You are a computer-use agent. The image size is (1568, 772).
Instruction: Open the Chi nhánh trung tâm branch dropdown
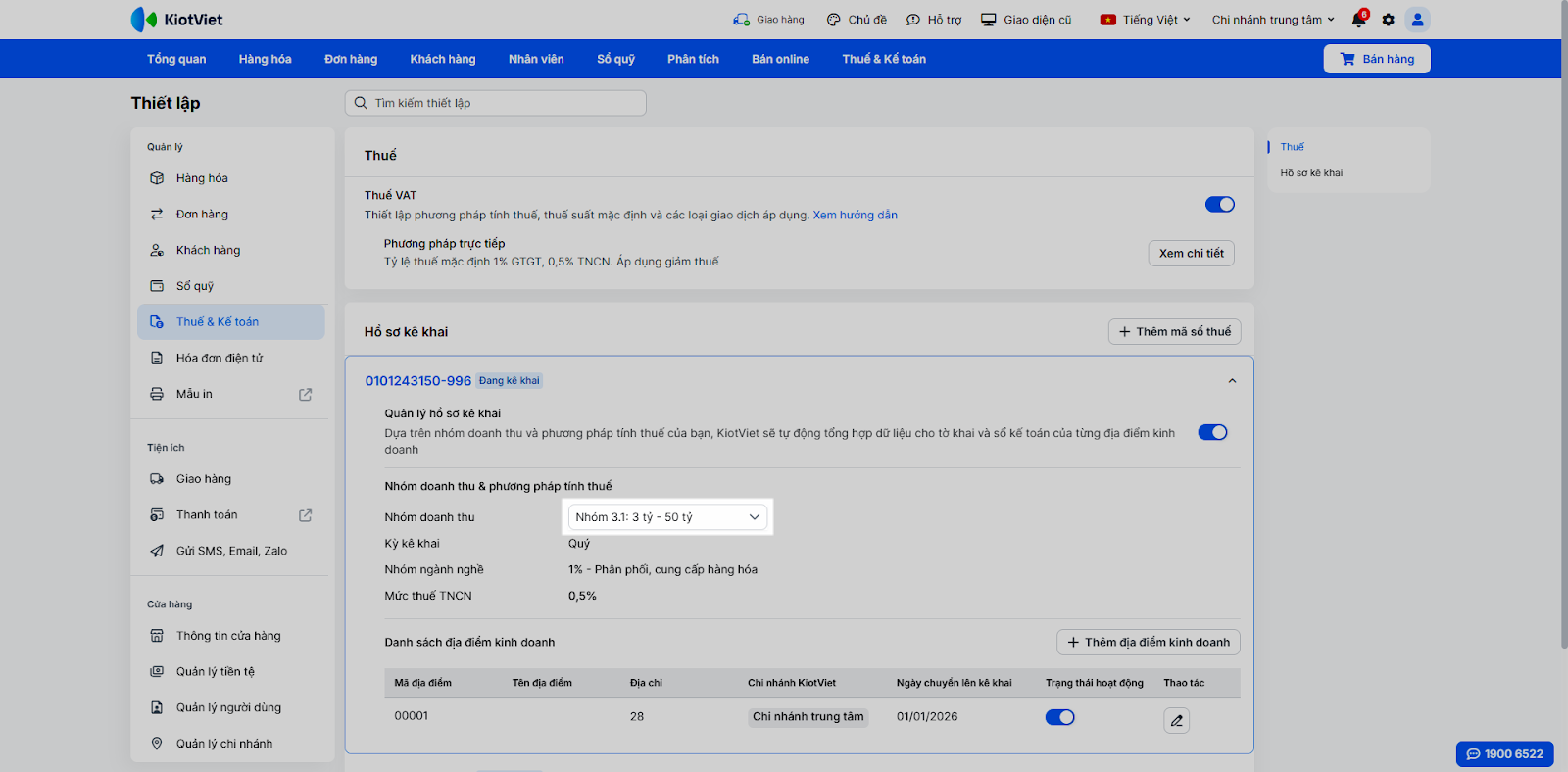click(1273, 20)
